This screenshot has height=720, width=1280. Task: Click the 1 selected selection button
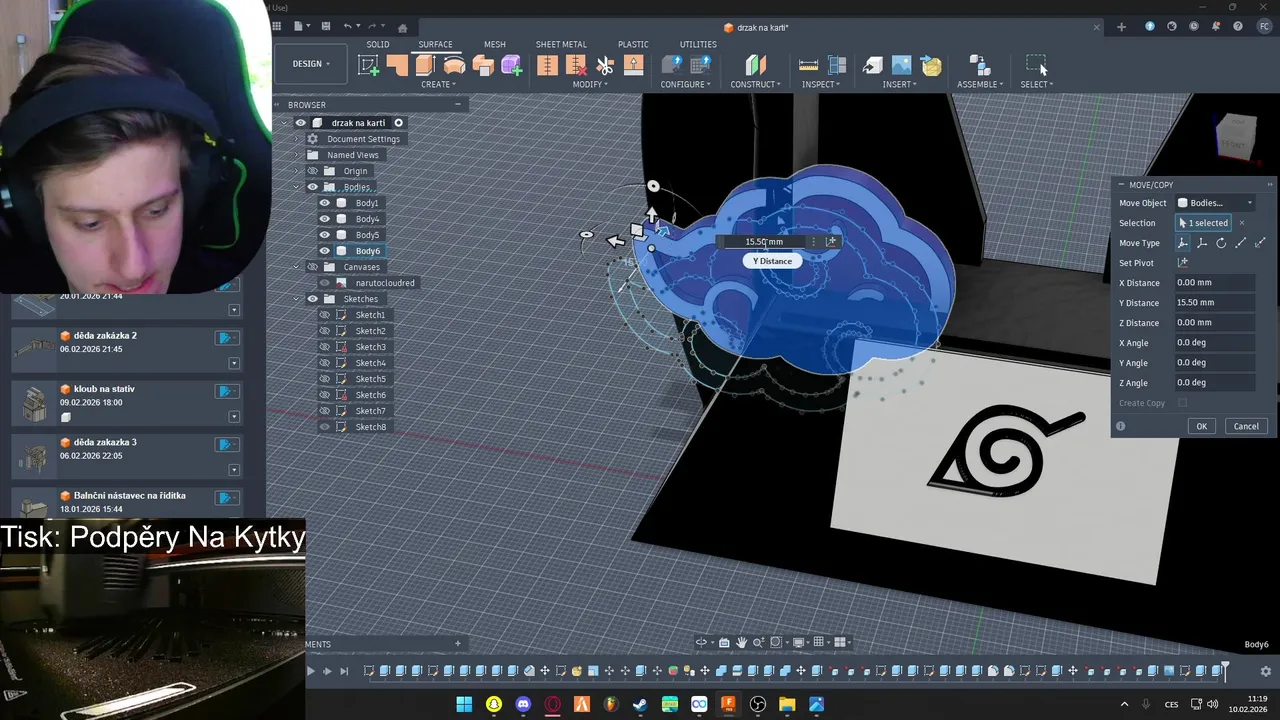[1204, 223]
